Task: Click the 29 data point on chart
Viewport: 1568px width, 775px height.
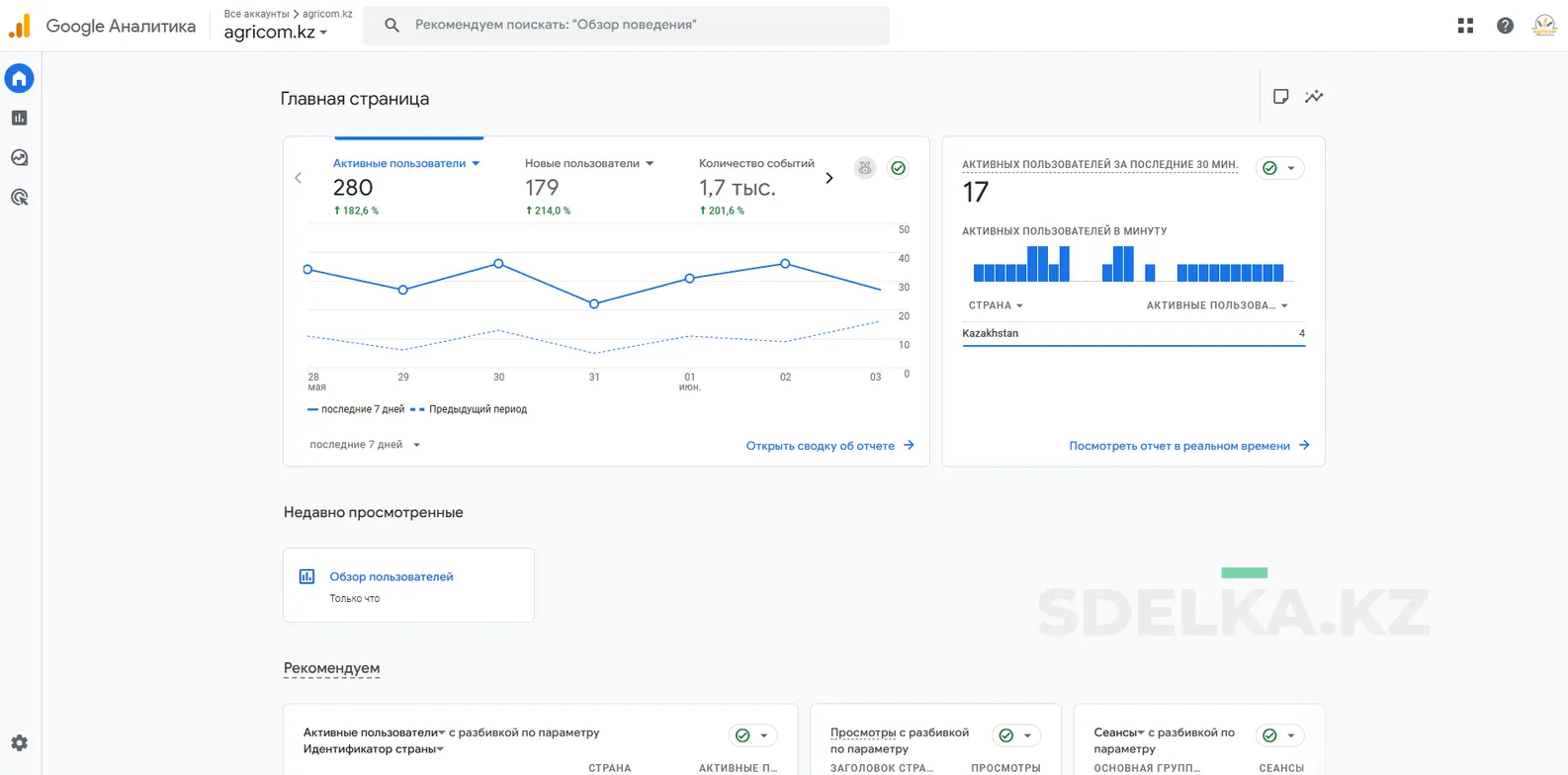Action: pos(402,290)
